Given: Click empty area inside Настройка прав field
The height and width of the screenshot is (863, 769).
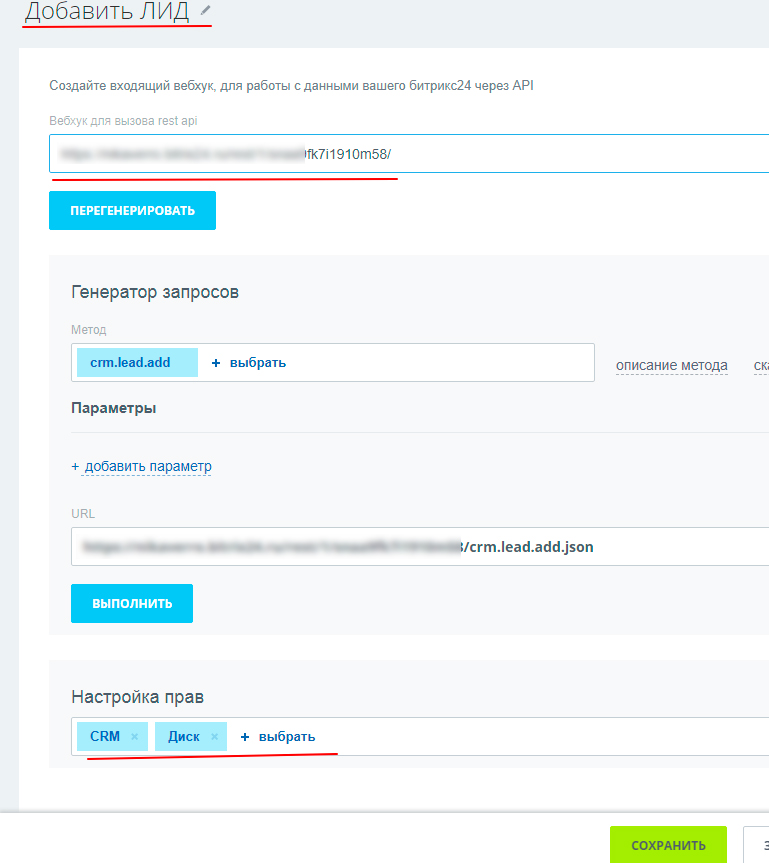Looking at the screenshot, I should coord(540,737).
